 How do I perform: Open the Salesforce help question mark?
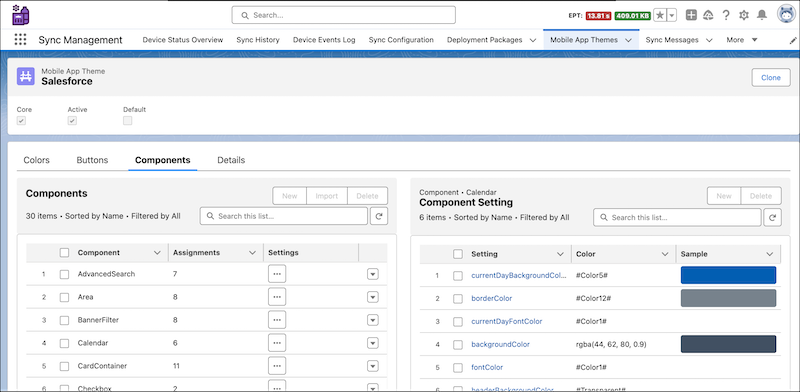[x=726, y=15]
